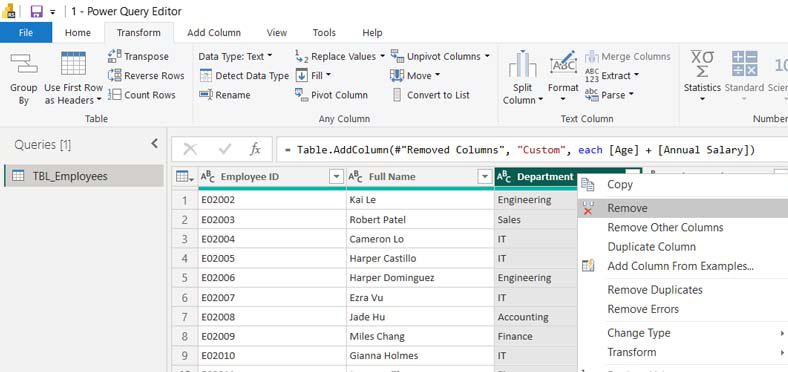
Task: Expand Use First Row as Headers dropdown
Action: click(99, 100)
